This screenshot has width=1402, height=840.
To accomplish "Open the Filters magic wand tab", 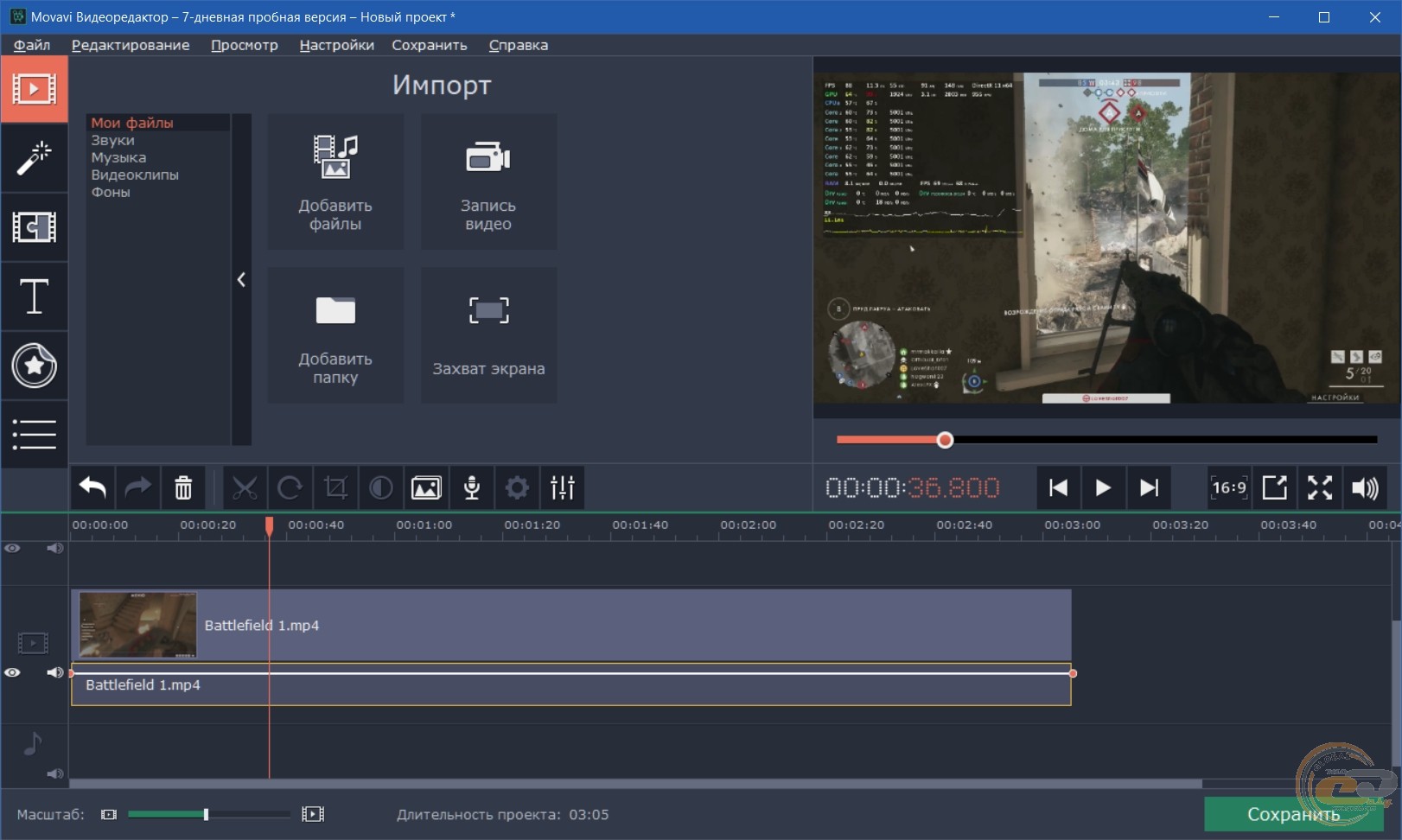I will point(34,158).
